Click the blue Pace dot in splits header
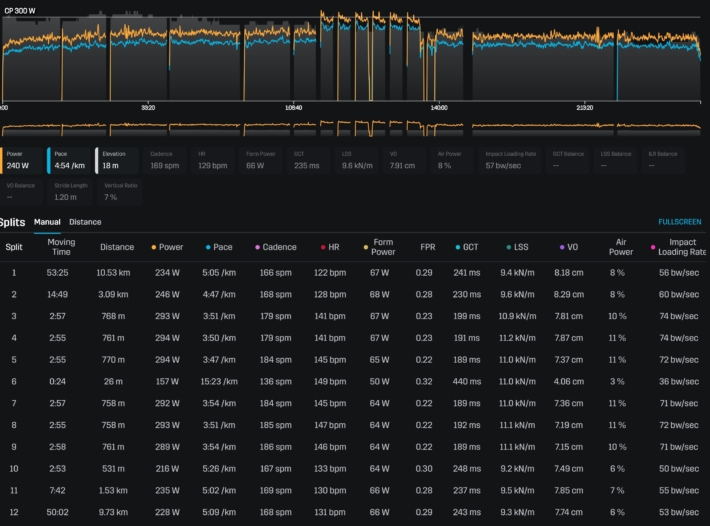This screenshot has height=526, width=710. point(207,247)
